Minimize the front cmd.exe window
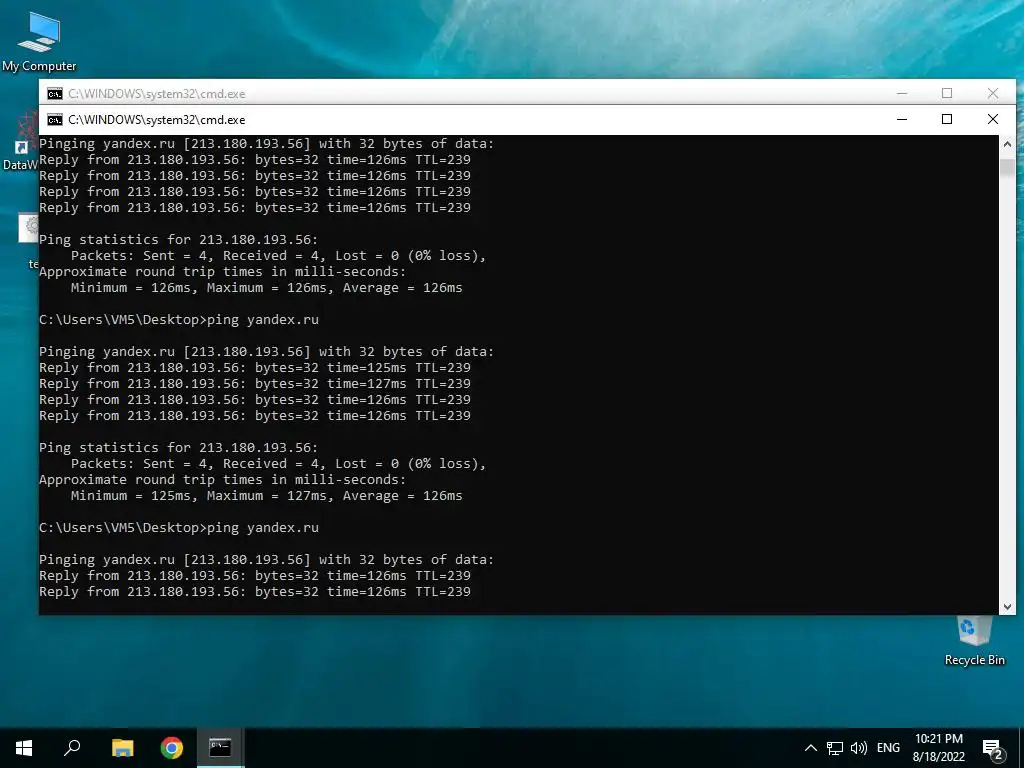Image resolution: width=1024 pixels, height=768 pixels. point(902,120)
